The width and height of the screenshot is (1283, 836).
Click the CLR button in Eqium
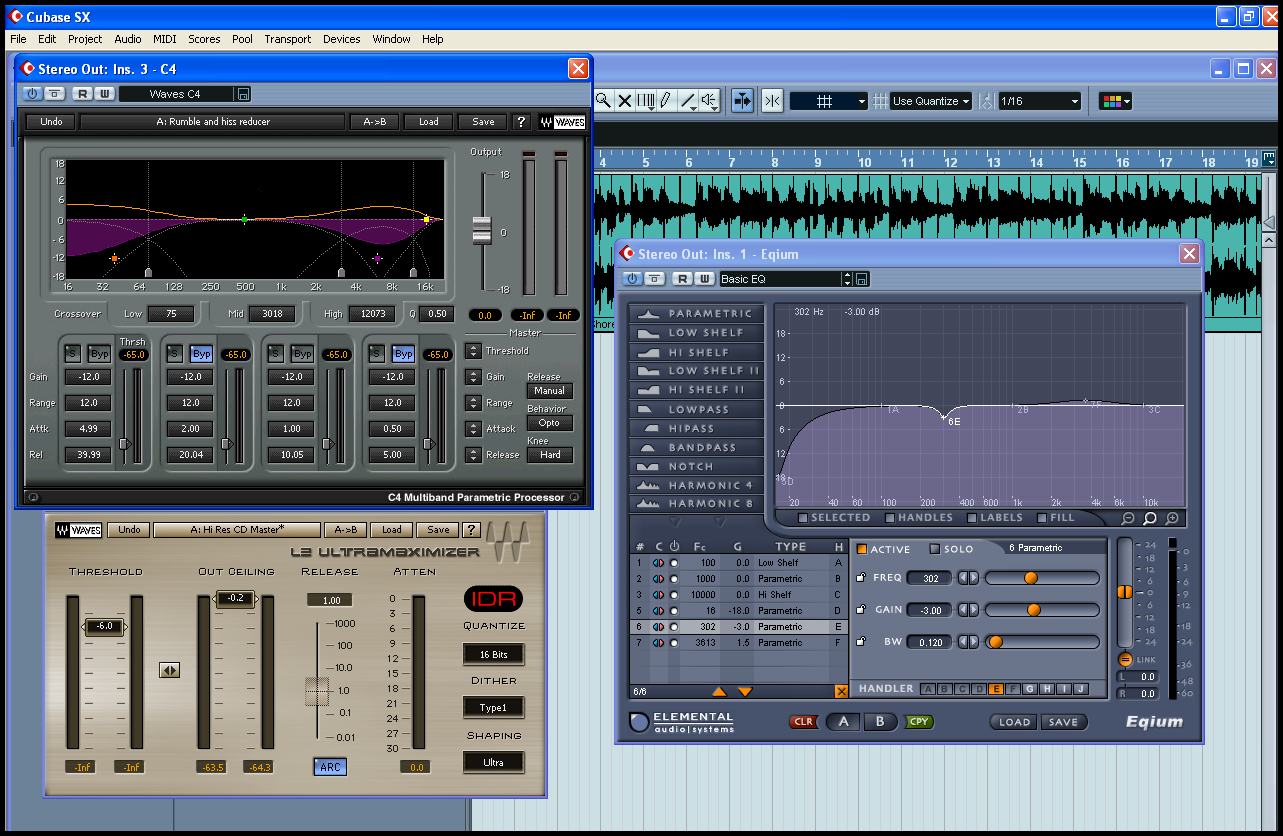click(x=803, y=722)
